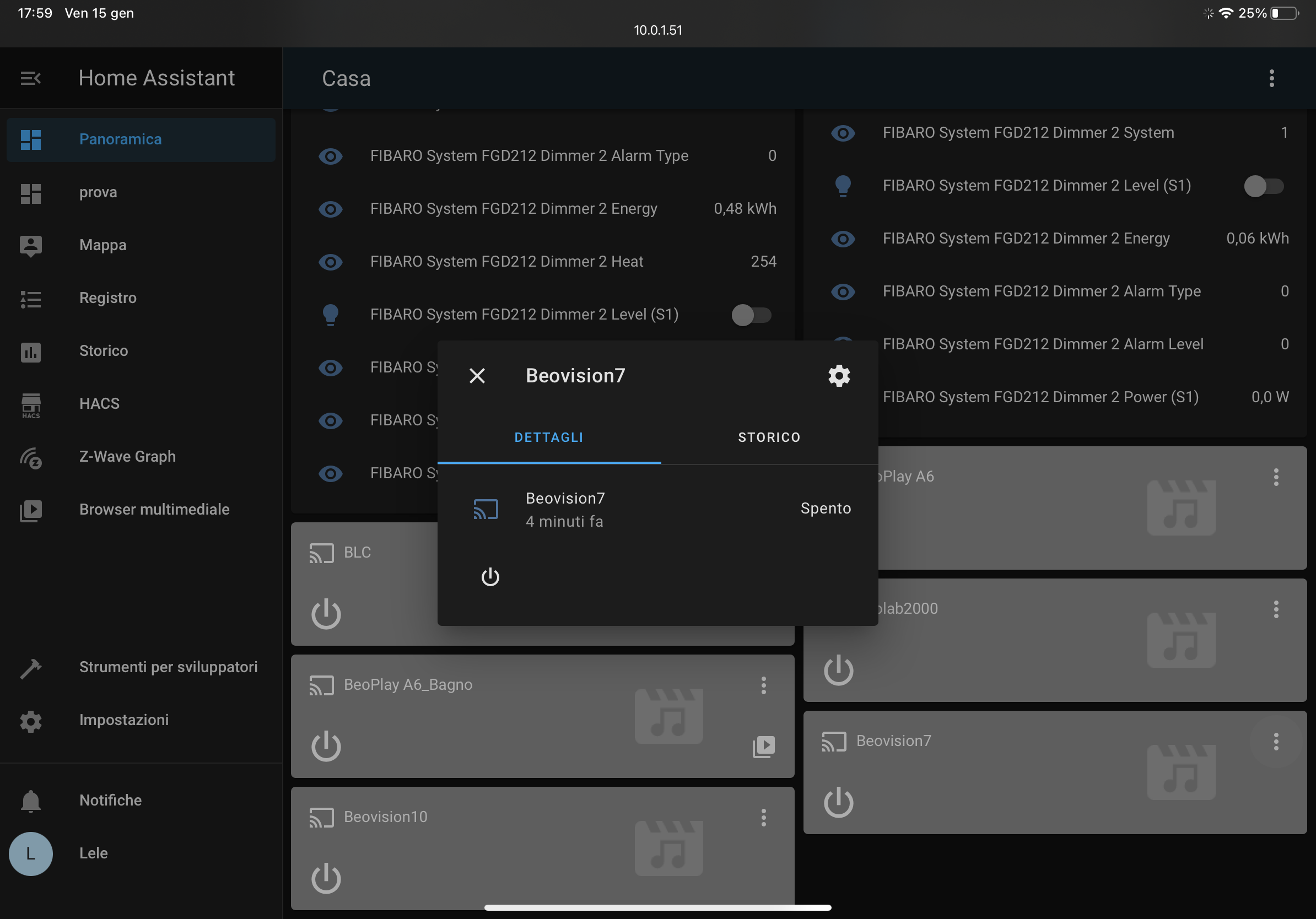Click media browse icon on BeoPlay A6_Bagno card
Image resolution: width=1316 pixels, height=919 pixels.
pos(763,747)
